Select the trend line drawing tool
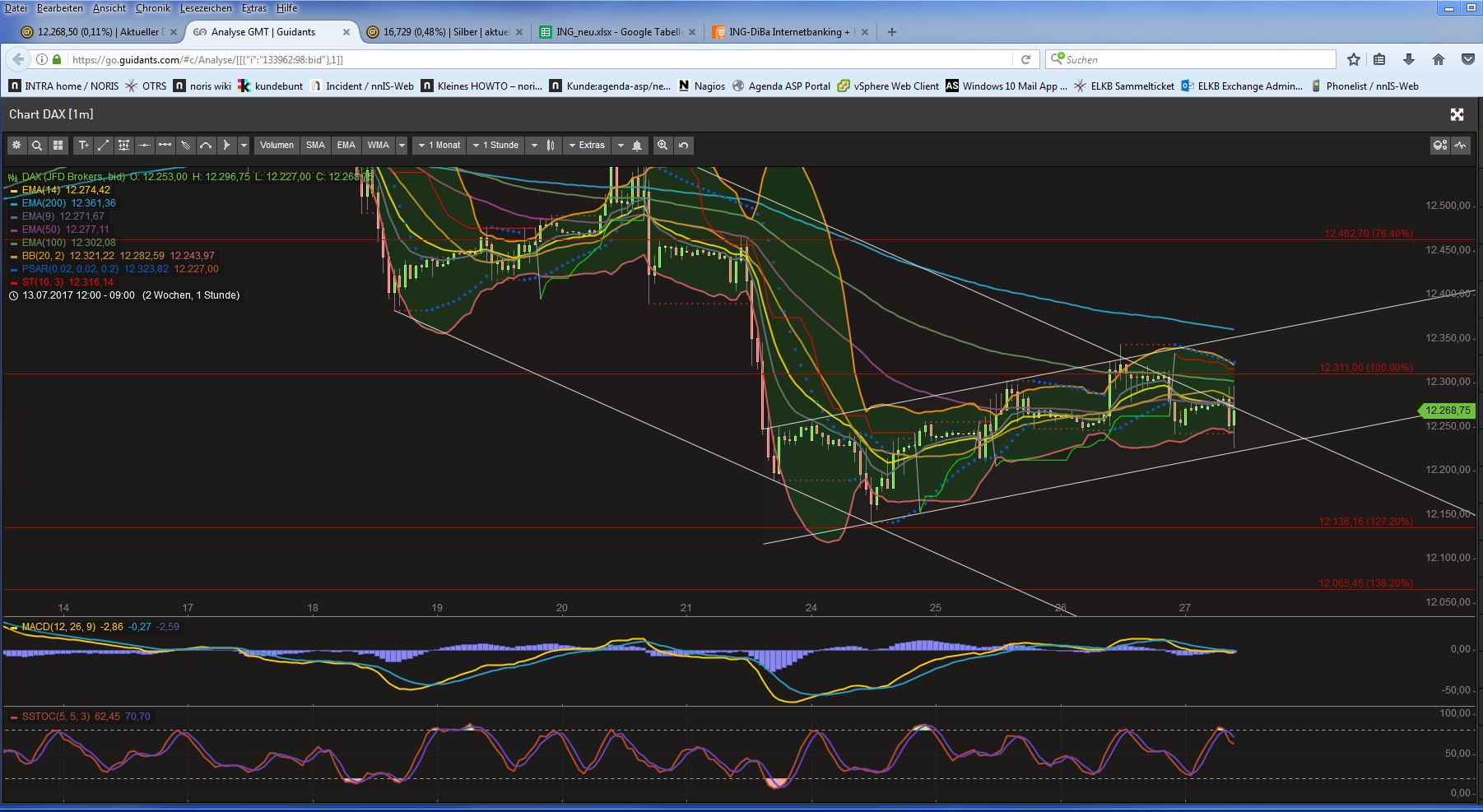 [104, 146]
